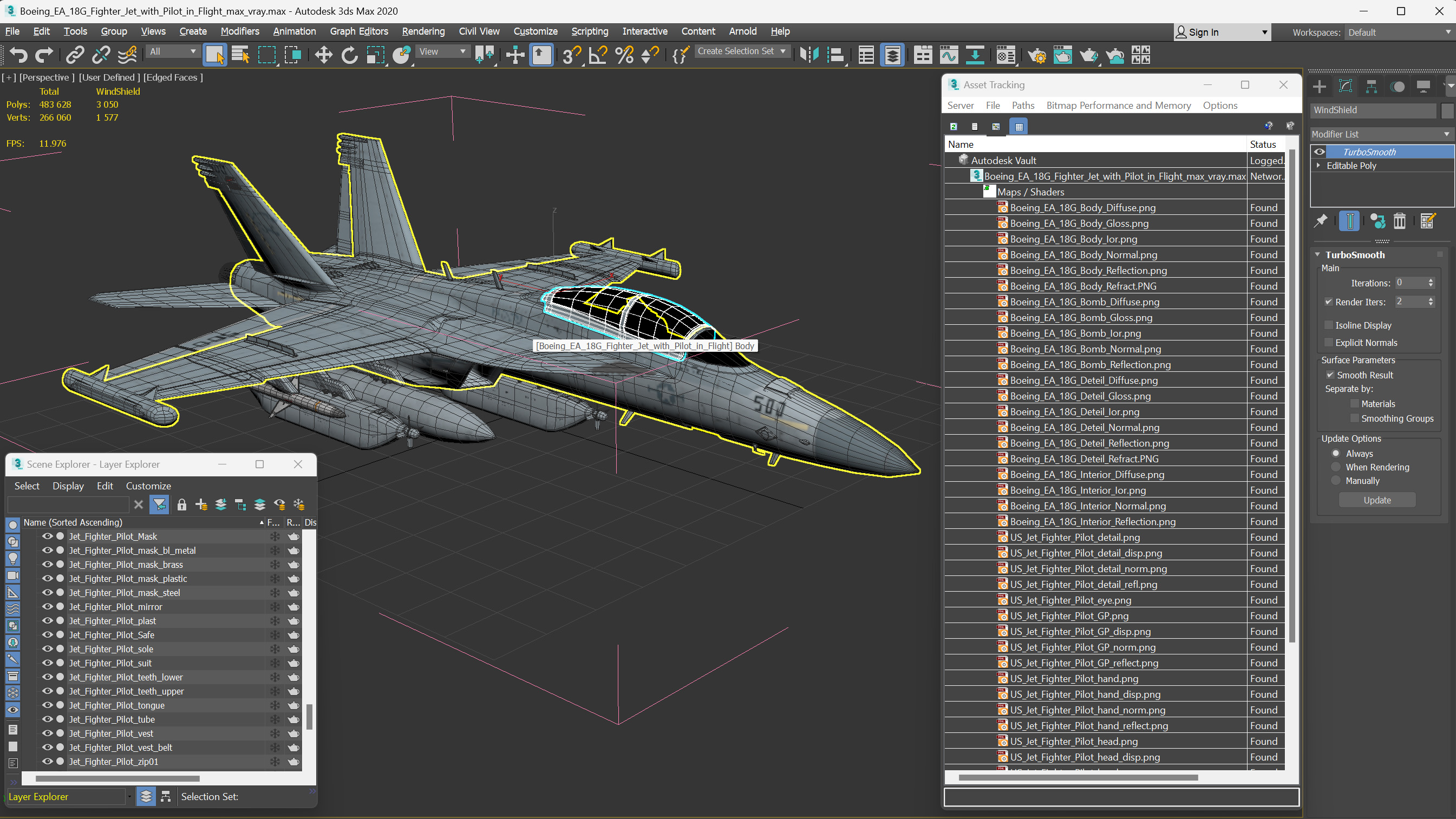Click the Undo arrow icon
The image size is (1456, 819).
click(x=18, y=55)
